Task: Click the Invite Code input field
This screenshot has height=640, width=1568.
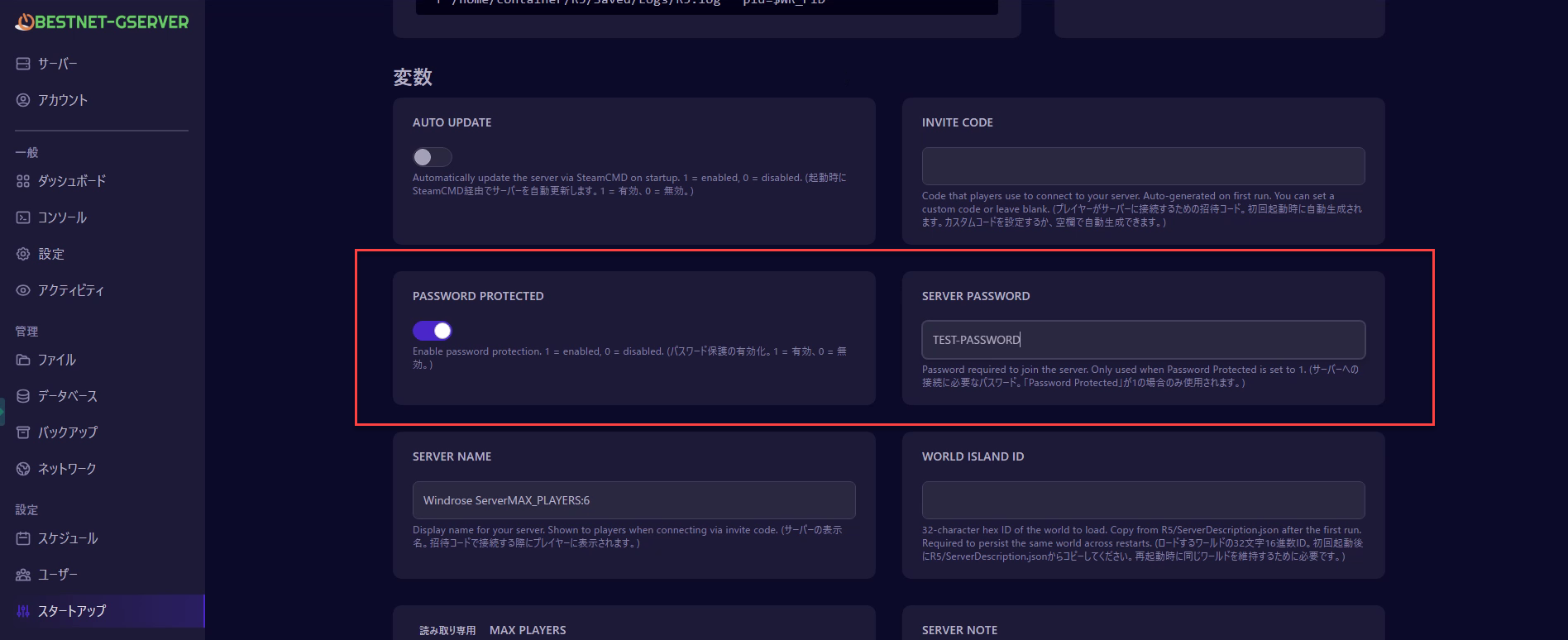Action: click(1143, 166)
